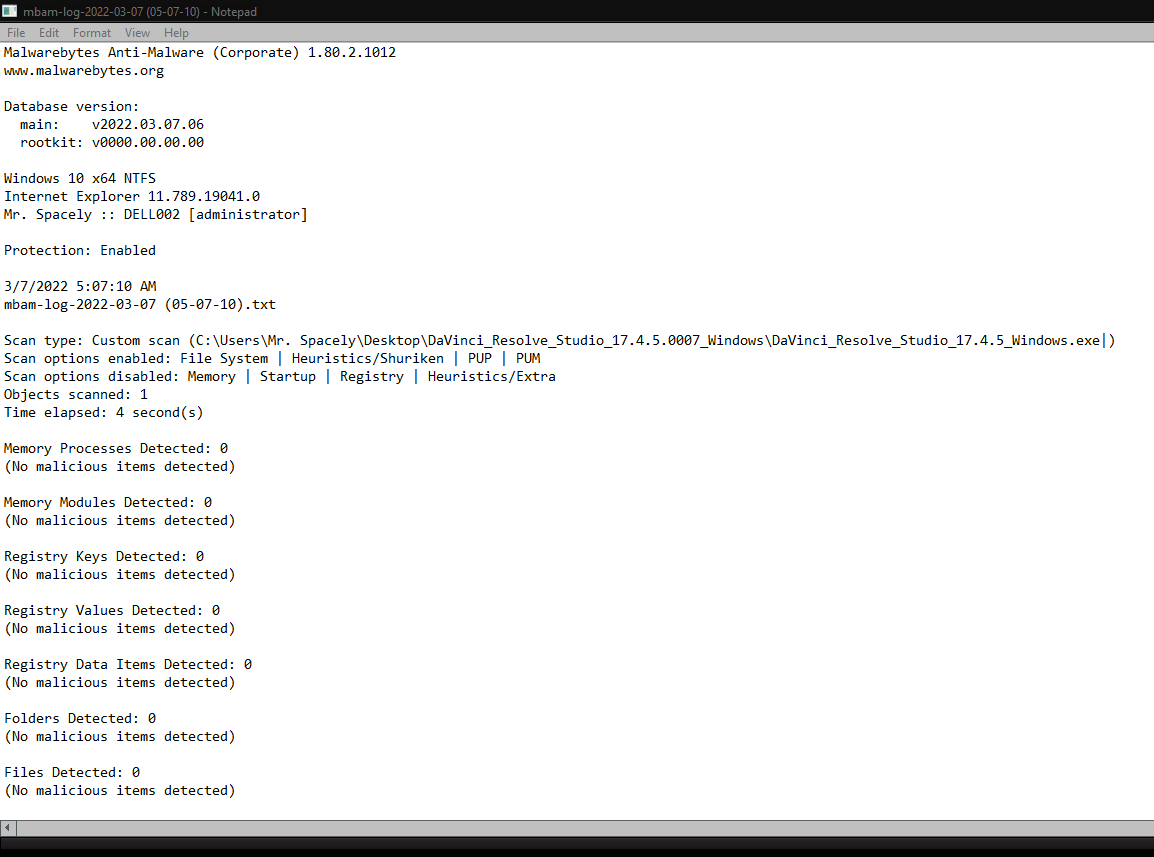Click 'Files Detected: 0' line
This screenshot has width=1154, height=857.
tap(71, 772)
